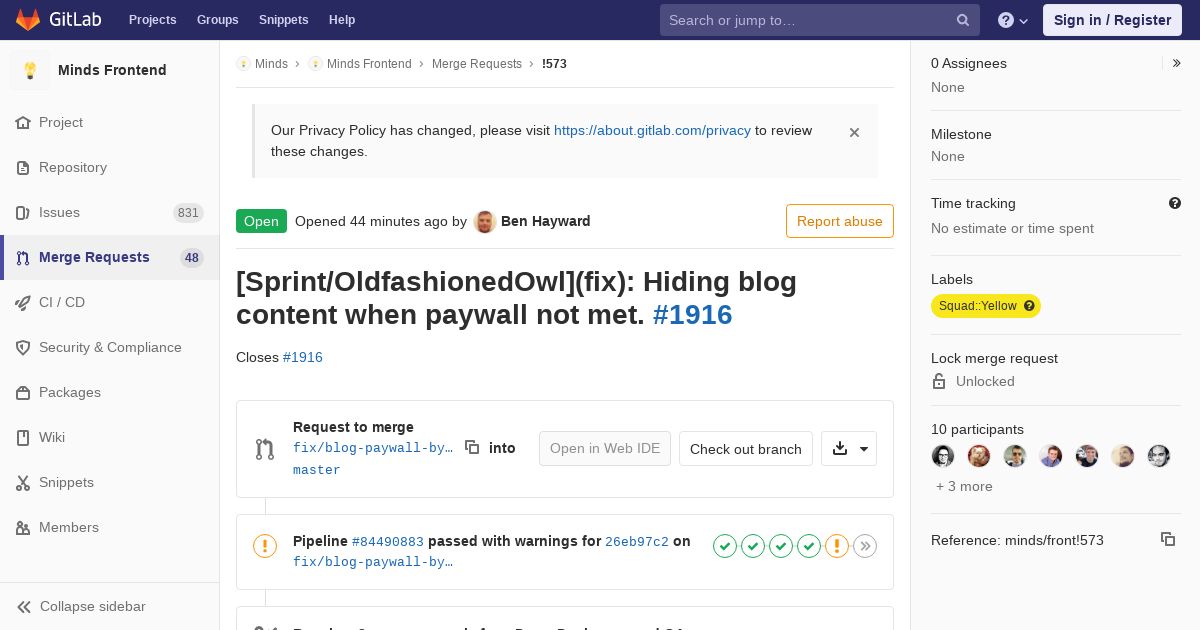Focus the Search or jump to field
Image resolution: width=1200 pixels, height=630 pixels.
820,20
